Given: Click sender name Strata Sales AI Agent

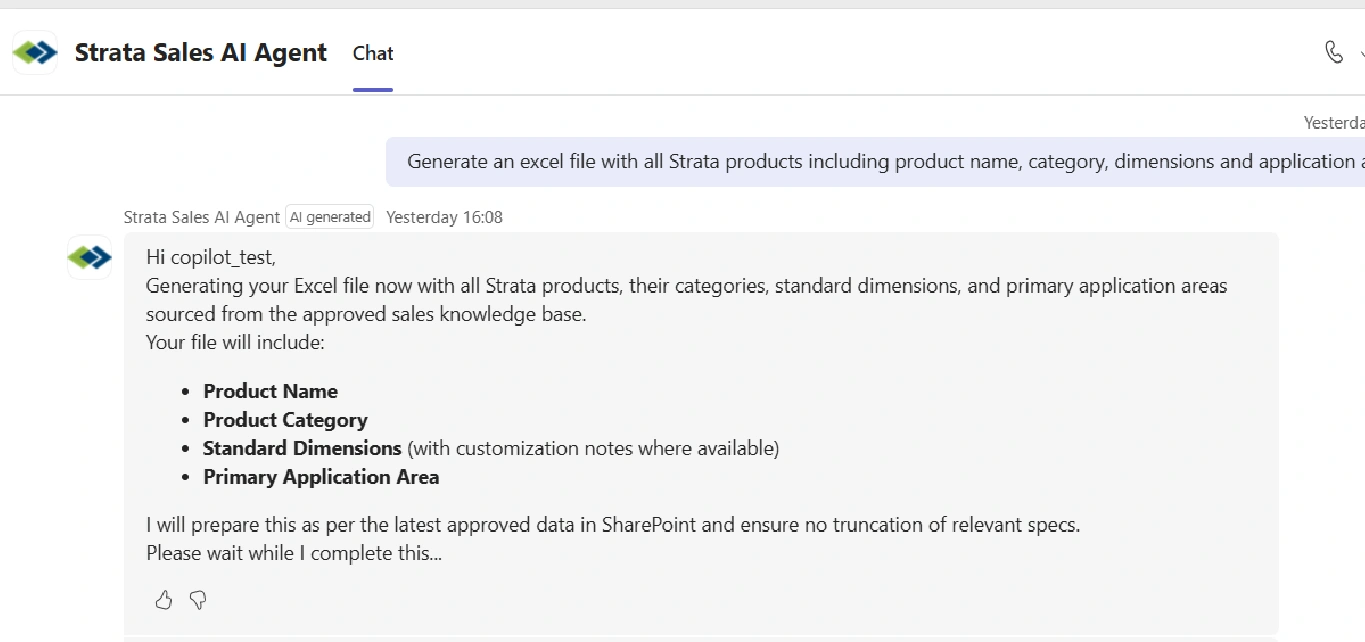Looking at the screenshot, I should pyautogui.click(x=202, y=217).
